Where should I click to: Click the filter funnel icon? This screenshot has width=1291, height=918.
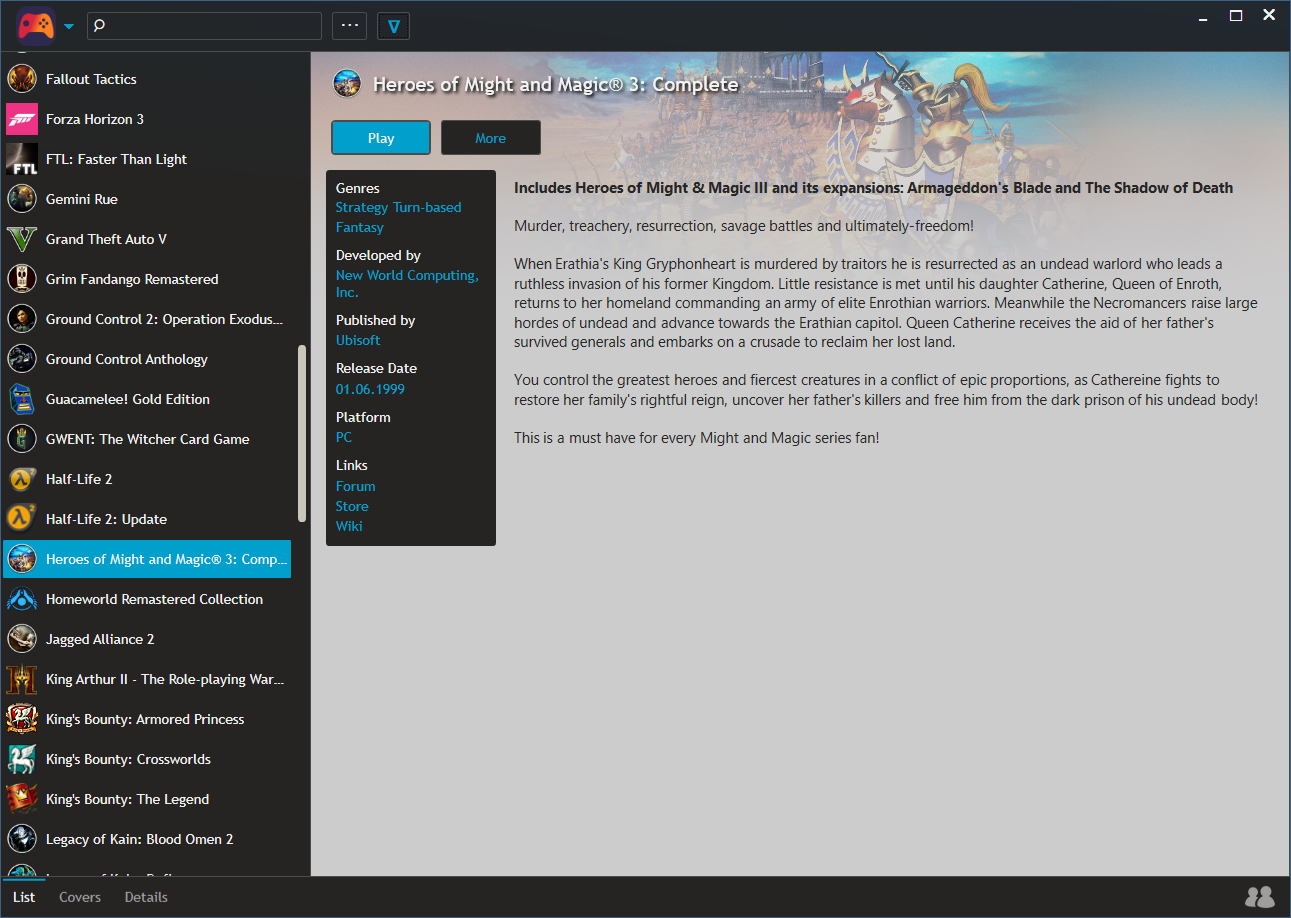click(x=393, y=26)
